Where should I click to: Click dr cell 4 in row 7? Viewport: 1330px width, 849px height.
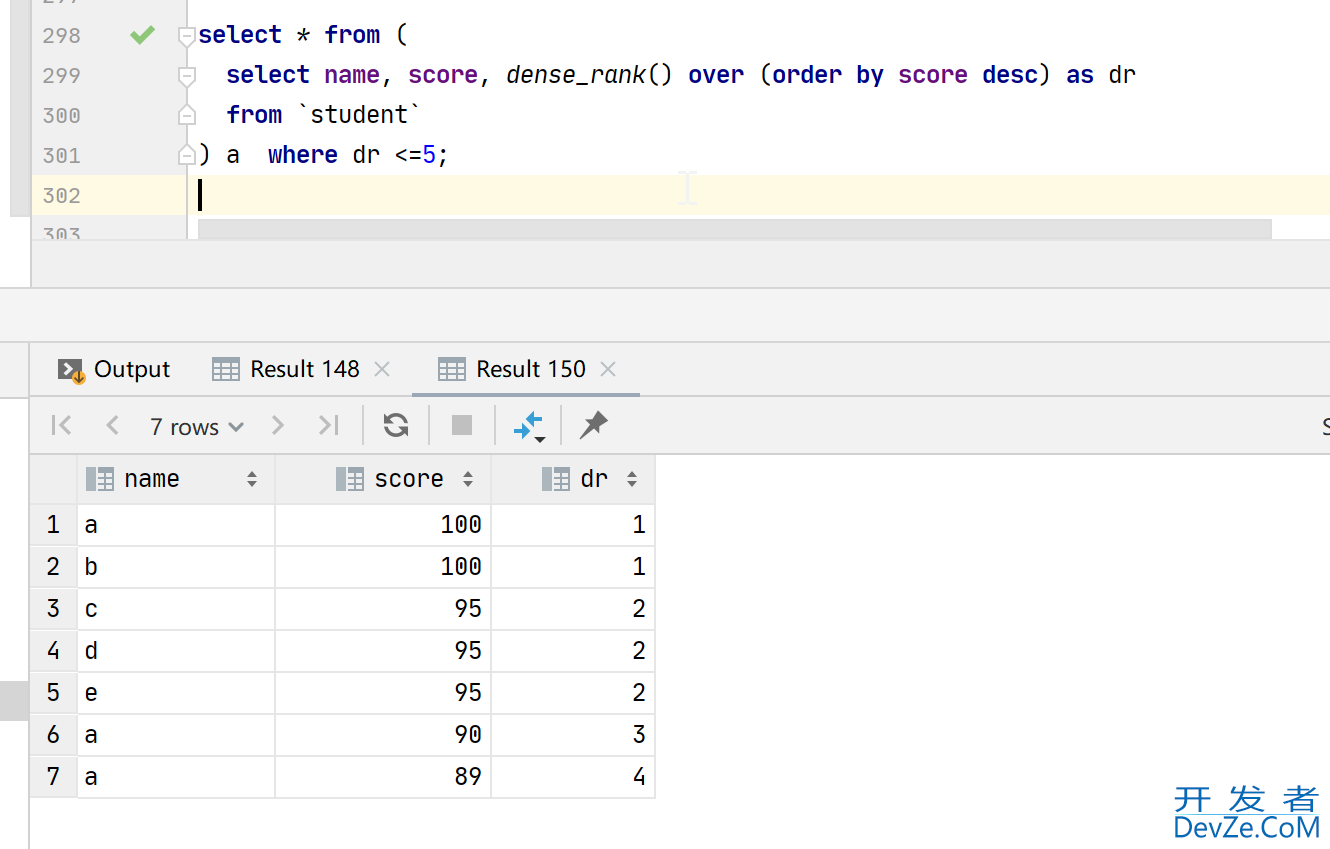(x=573, y=777)
